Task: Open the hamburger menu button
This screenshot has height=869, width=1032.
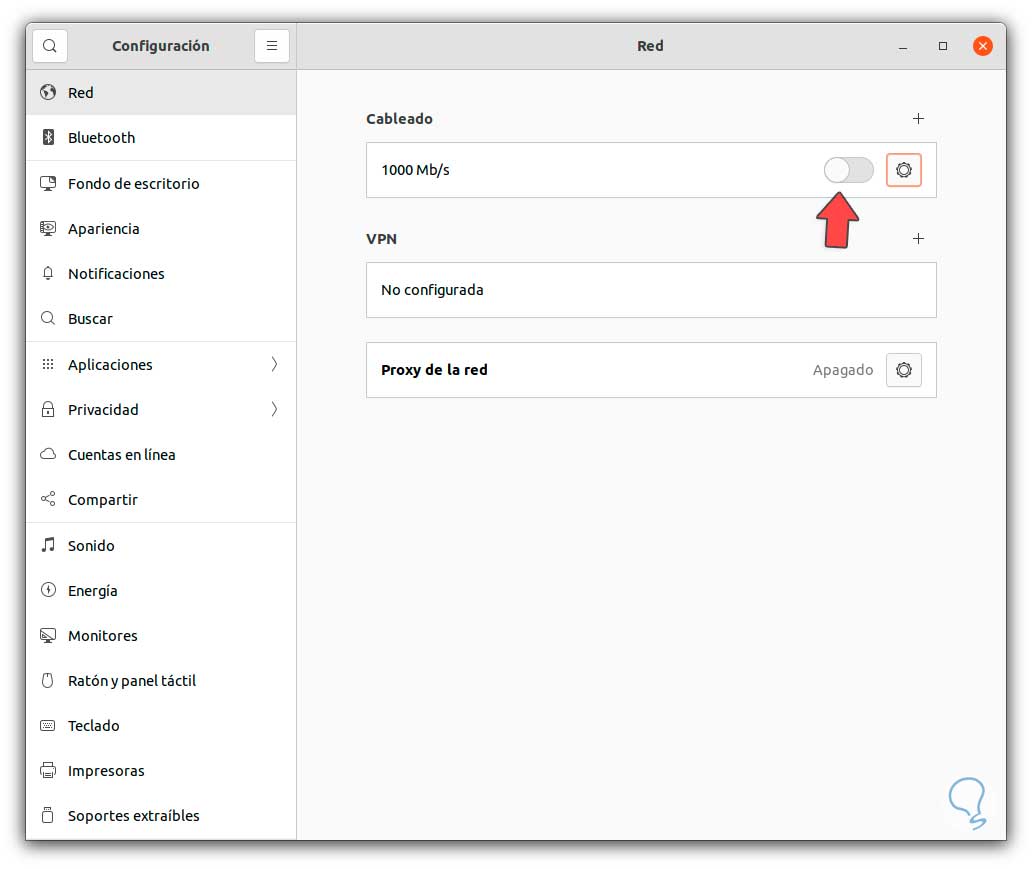Action: click(272, 46)
